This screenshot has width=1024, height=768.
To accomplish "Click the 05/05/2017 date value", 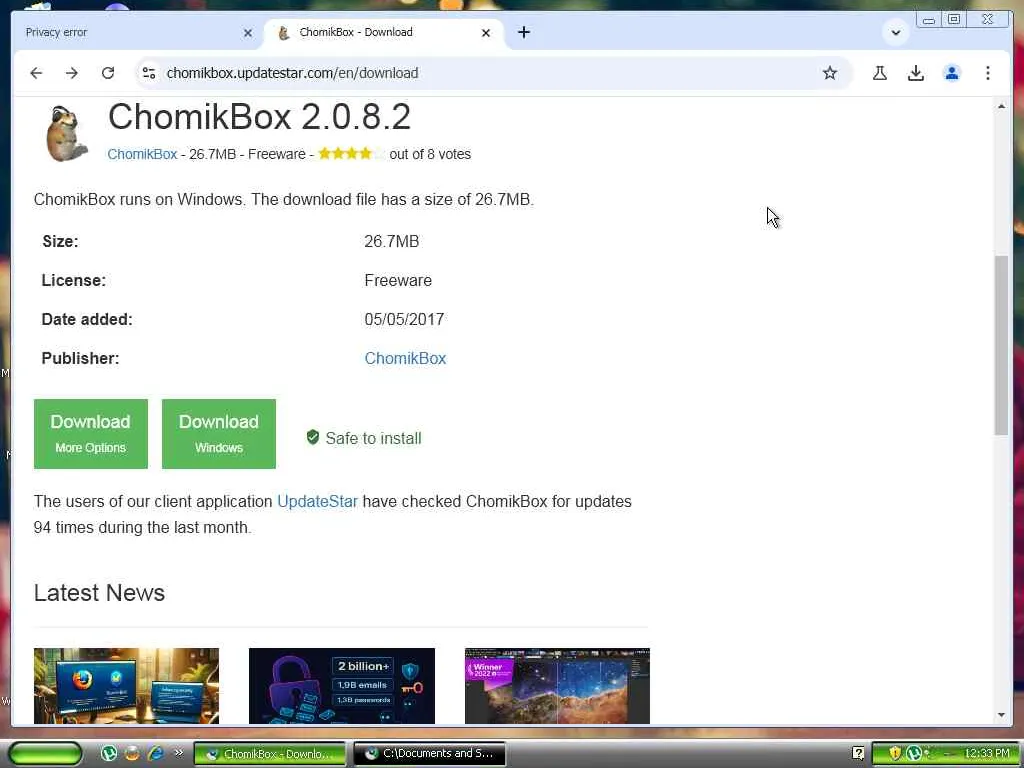I will pyautogui.click(x=404, y=319).
